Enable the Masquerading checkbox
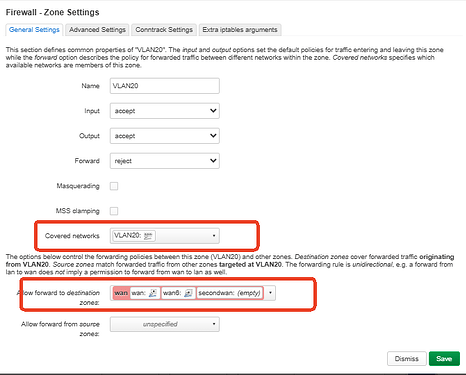 114,186
